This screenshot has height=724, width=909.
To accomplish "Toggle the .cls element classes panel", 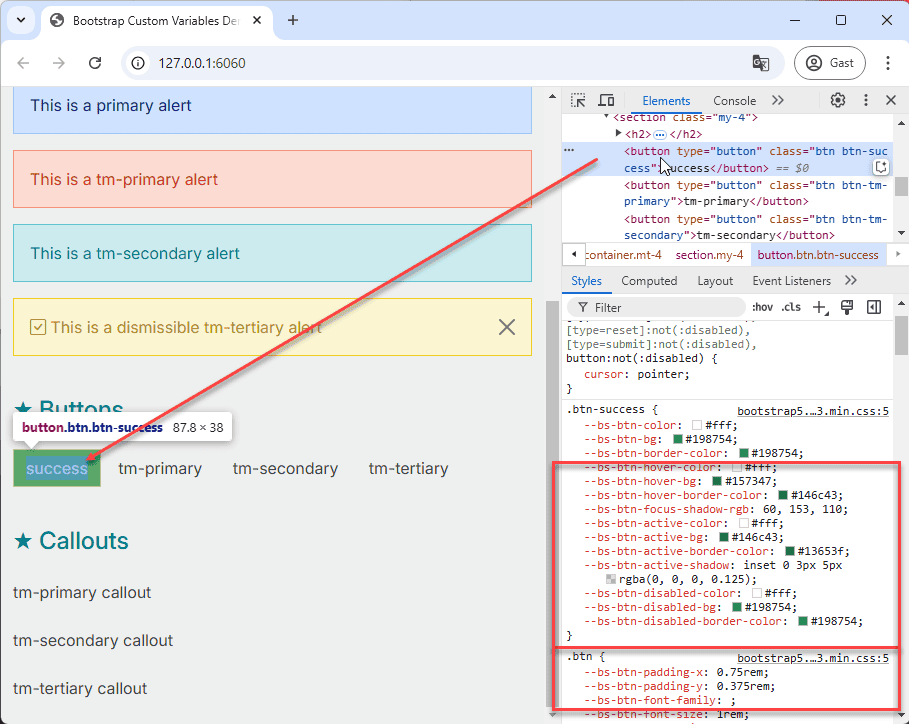I will tap(791, 307).
